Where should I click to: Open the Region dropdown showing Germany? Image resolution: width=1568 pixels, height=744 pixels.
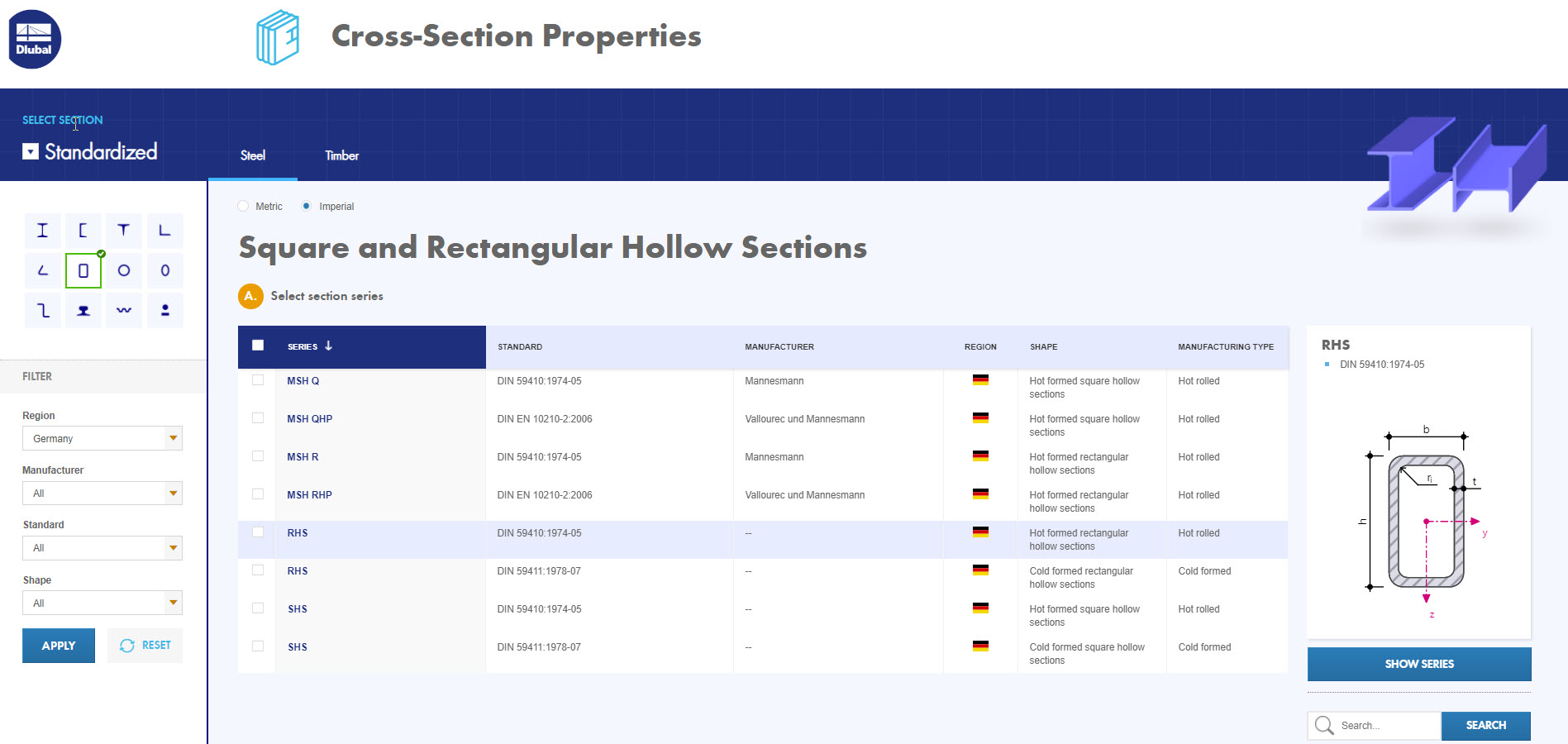102,438
